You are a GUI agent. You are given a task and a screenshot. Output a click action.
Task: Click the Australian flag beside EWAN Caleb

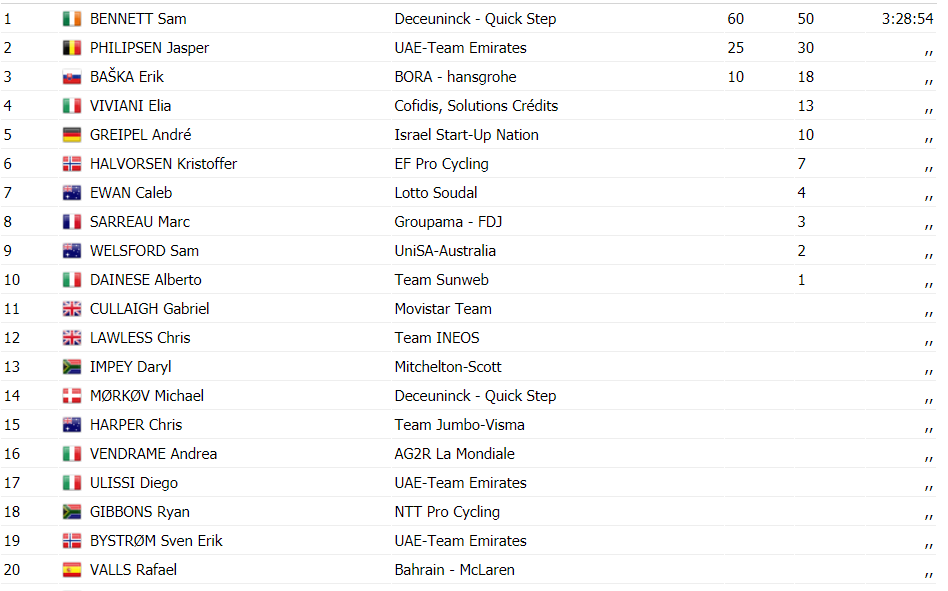[x=71, y=193]
